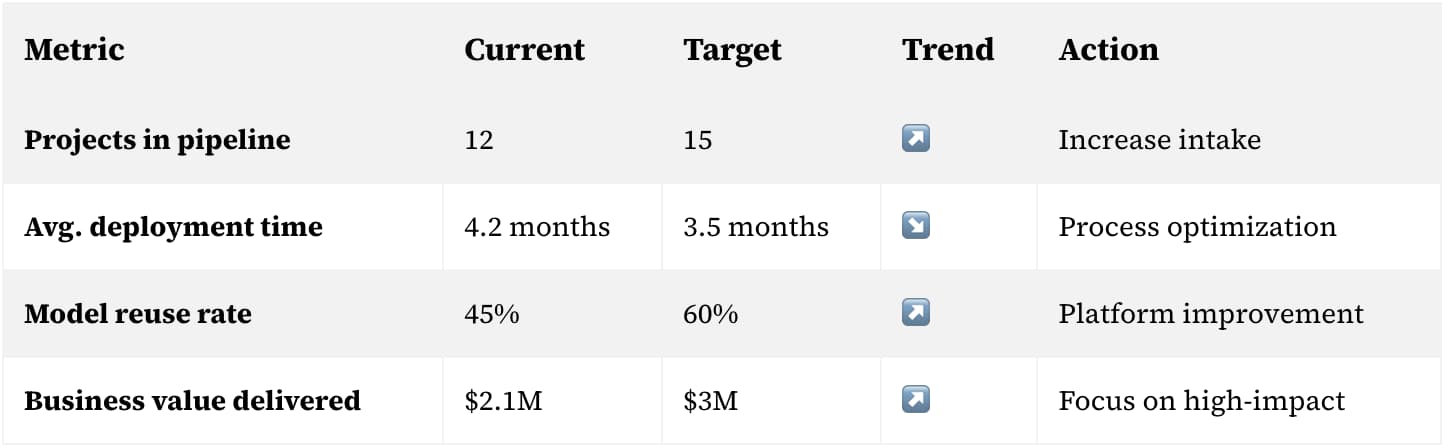Click the Focus on high-impact action text
Screen dimensions: 1442x446
(1202, 402)
